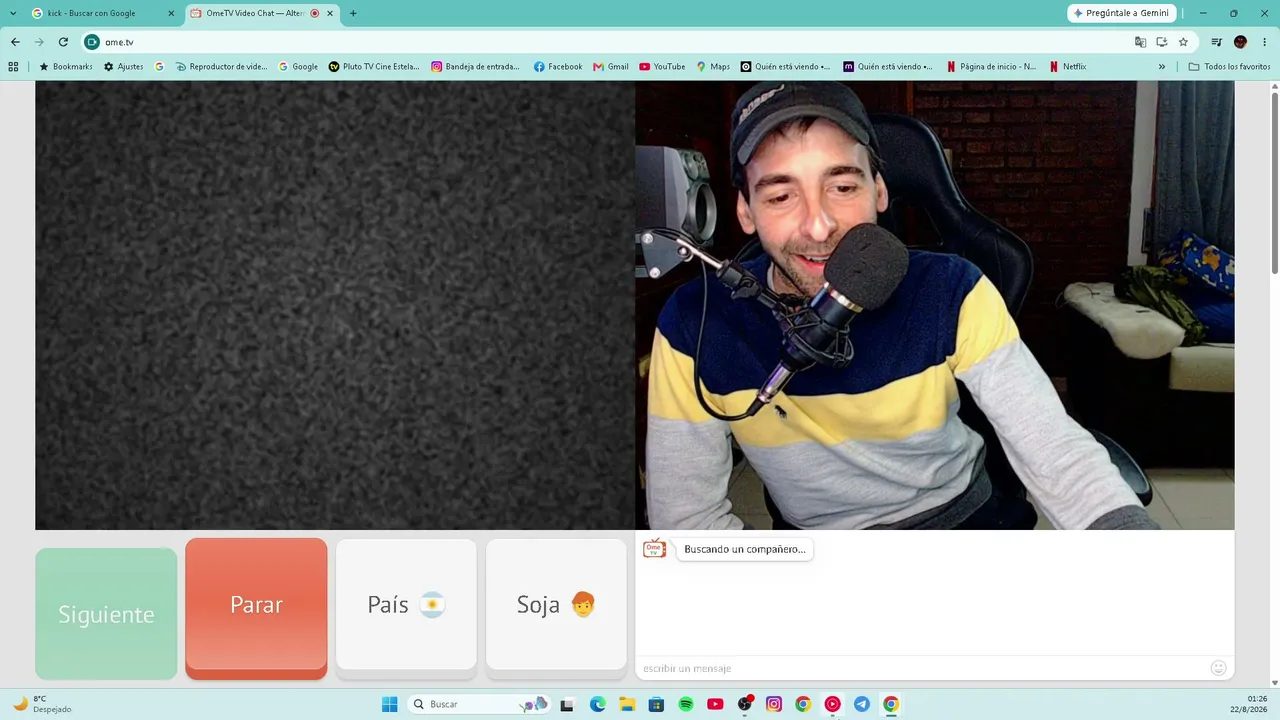The image size is (1280, 720).
Task: Click the OmeTV logo icon in chat
Action: (654, 549)
